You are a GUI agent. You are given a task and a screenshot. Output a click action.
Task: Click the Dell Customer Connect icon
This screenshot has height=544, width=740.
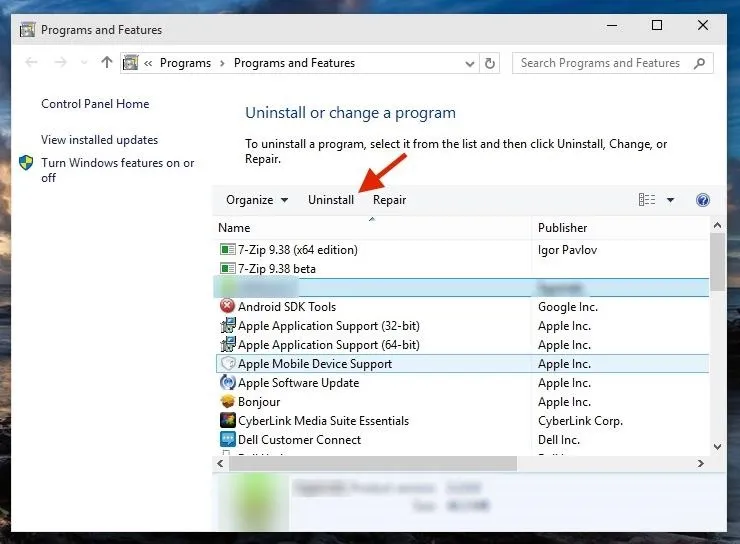(x=227, y=439)
